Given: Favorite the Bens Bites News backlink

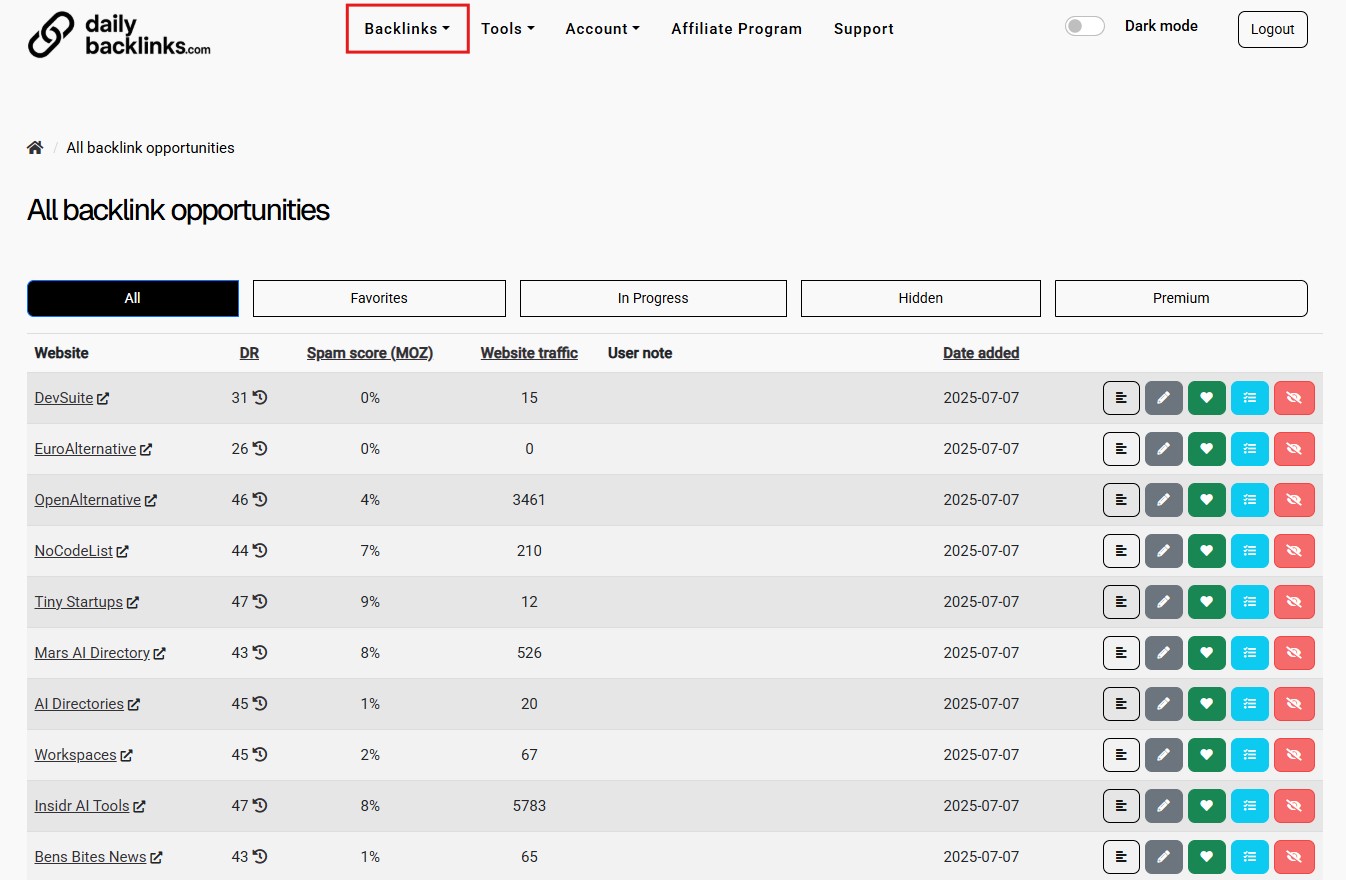Looking at the screenshot, I should click(x=1206, y=857).
